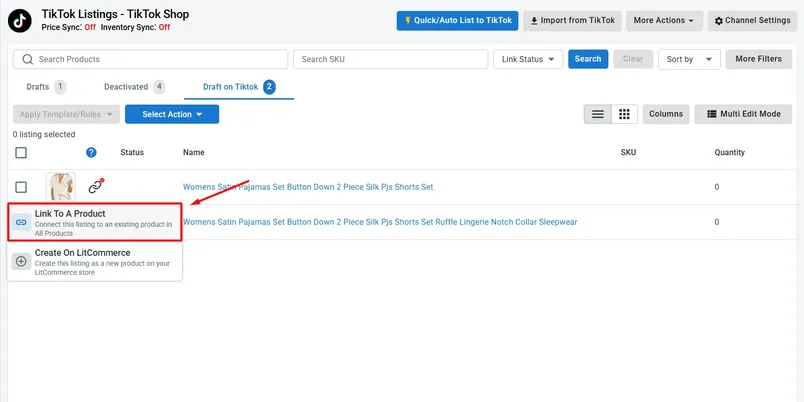This screenshot has height=402, width=804.
Task: Click the Columns button
Action: tap(666, 114)
